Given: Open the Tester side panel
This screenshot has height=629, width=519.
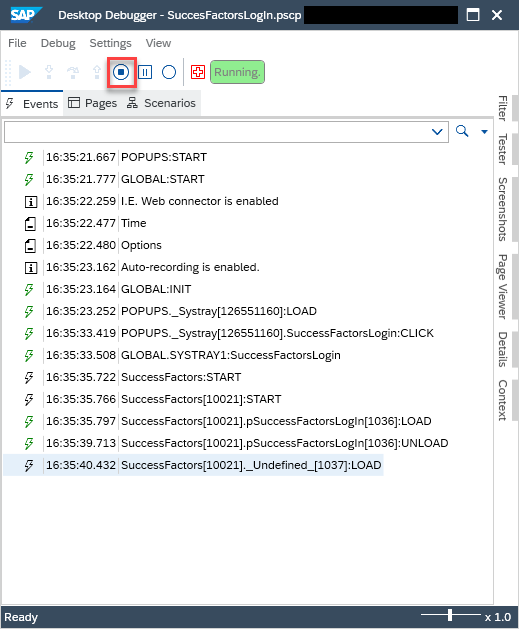Looking at the screenshot, I should click(503, 149).
